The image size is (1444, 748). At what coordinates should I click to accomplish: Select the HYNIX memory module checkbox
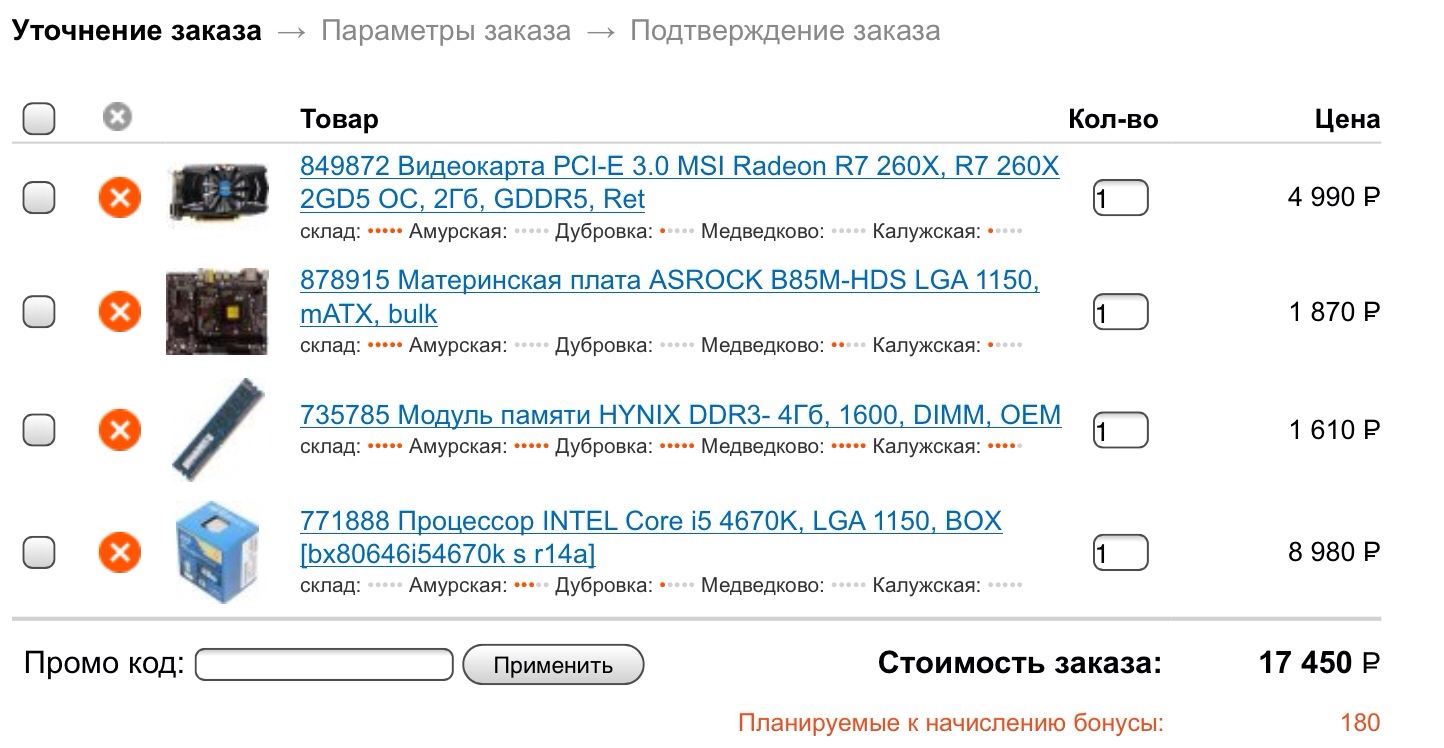point(39,430)
